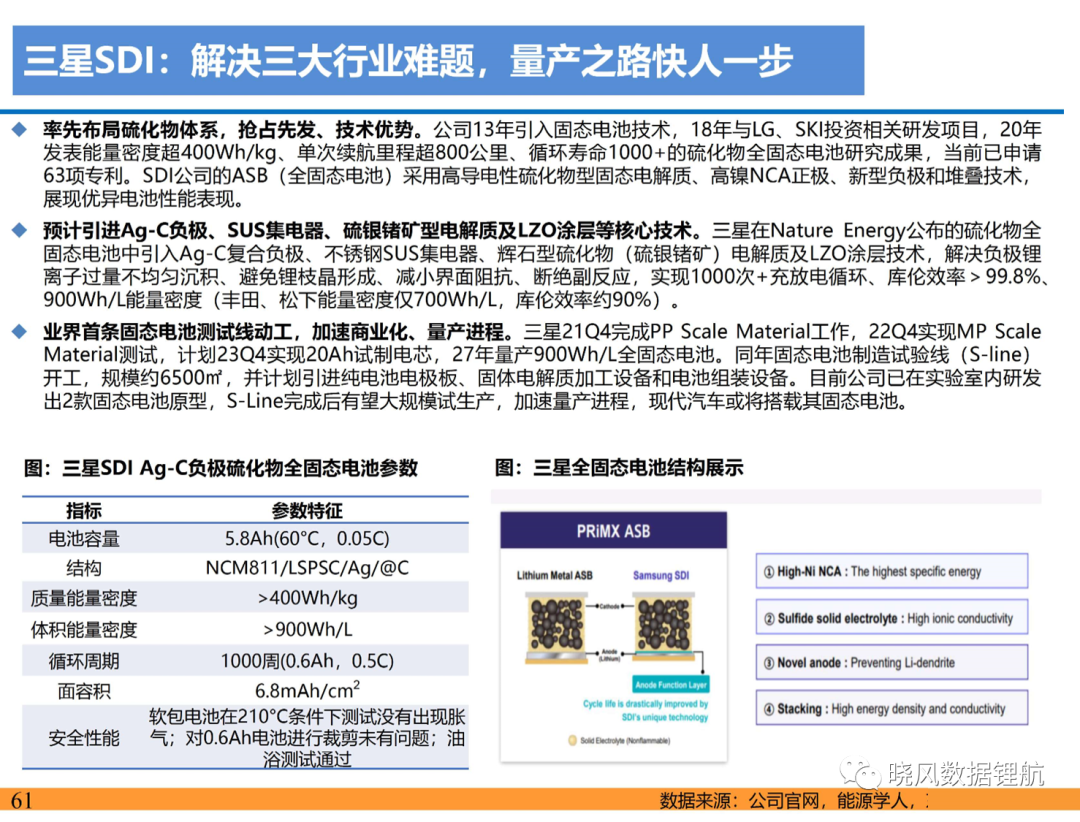
Task: Click the PRiMX ASB banner
Action: pos(613,531)
